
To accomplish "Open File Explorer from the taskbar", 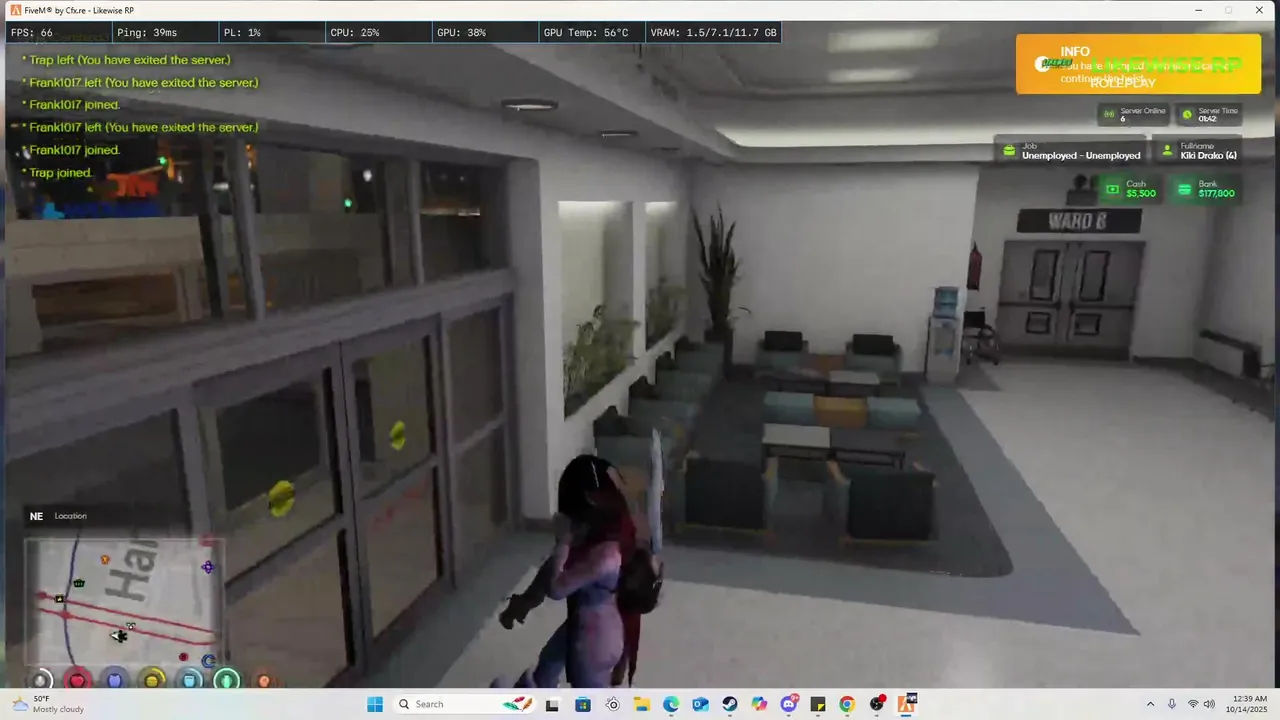I will (x=641, y=704).
